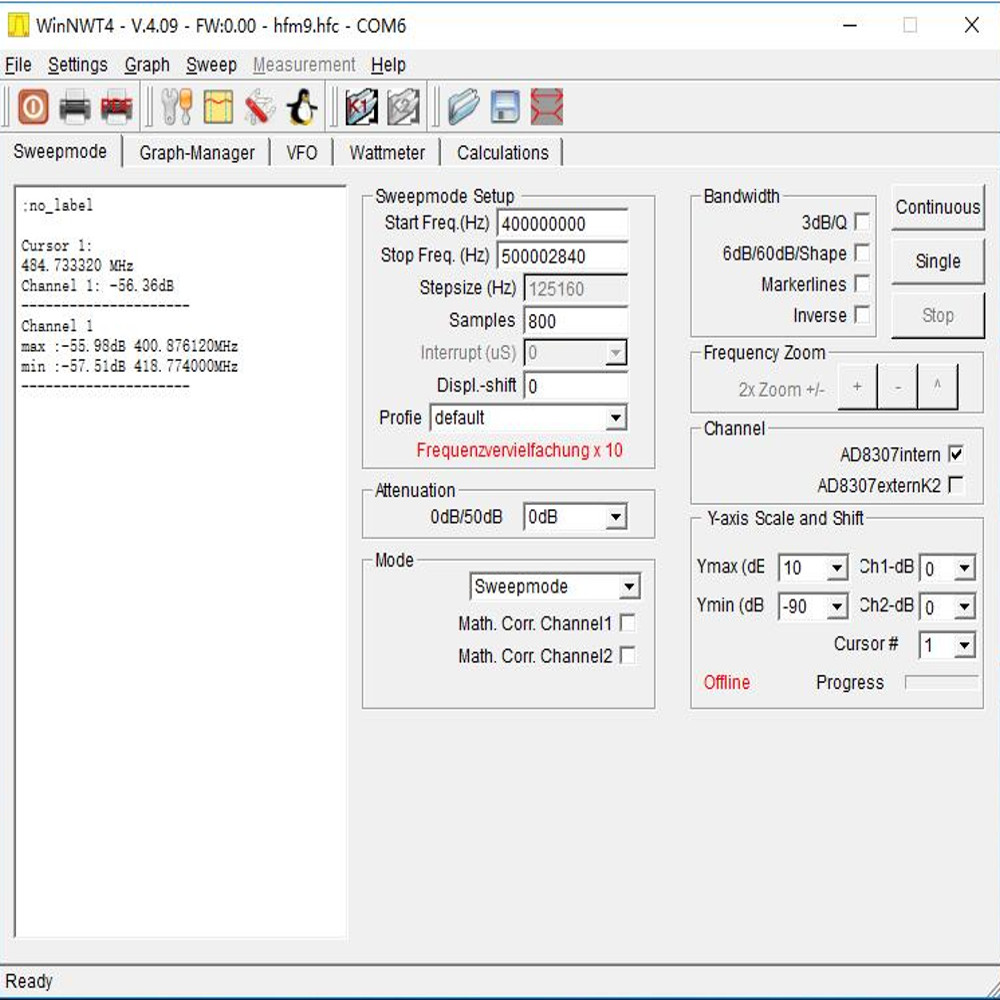Open the Sweep menu

coord(210,64)
